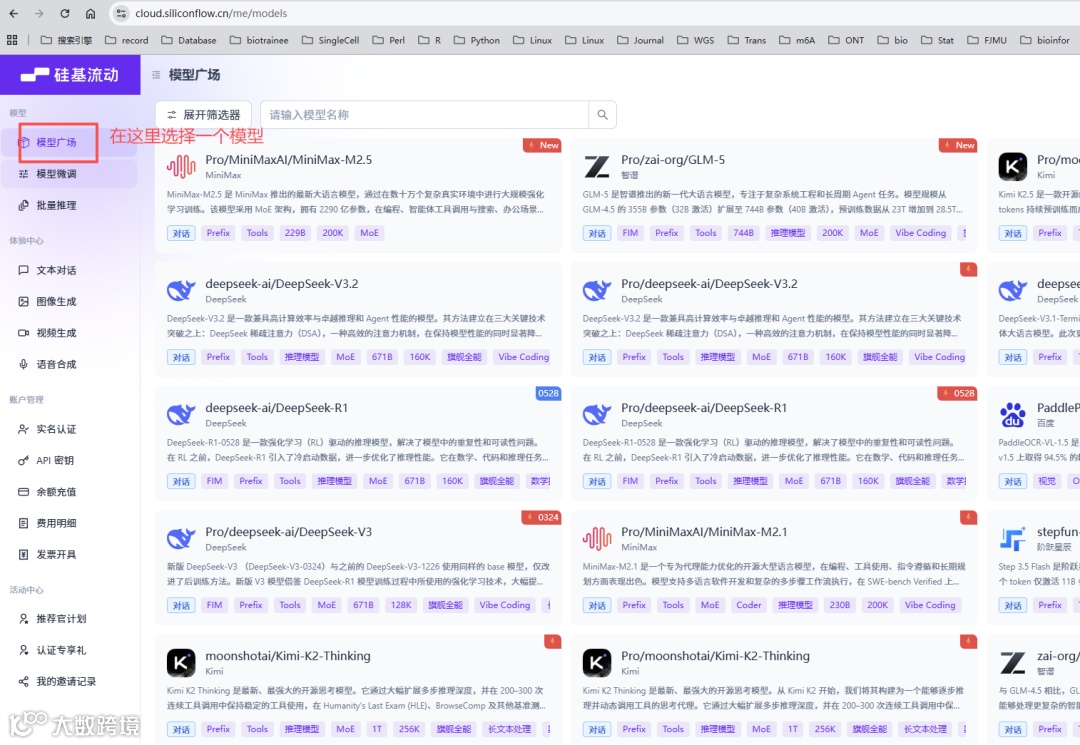Open the Pro/deepseek-ai/DeepSeek-R1 model title
This screenshot has width=1080, height=745.
[704, 408]
